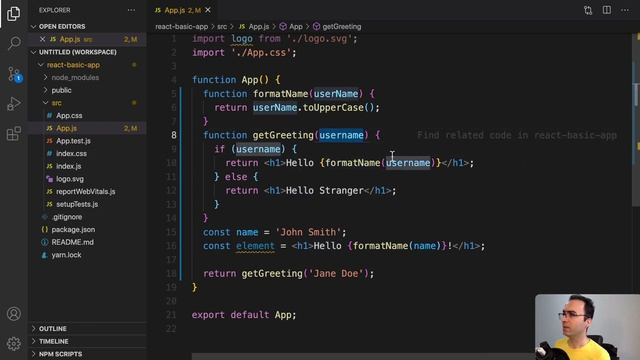Click the horizontal editor scrollbar

[x=363, y=357]
